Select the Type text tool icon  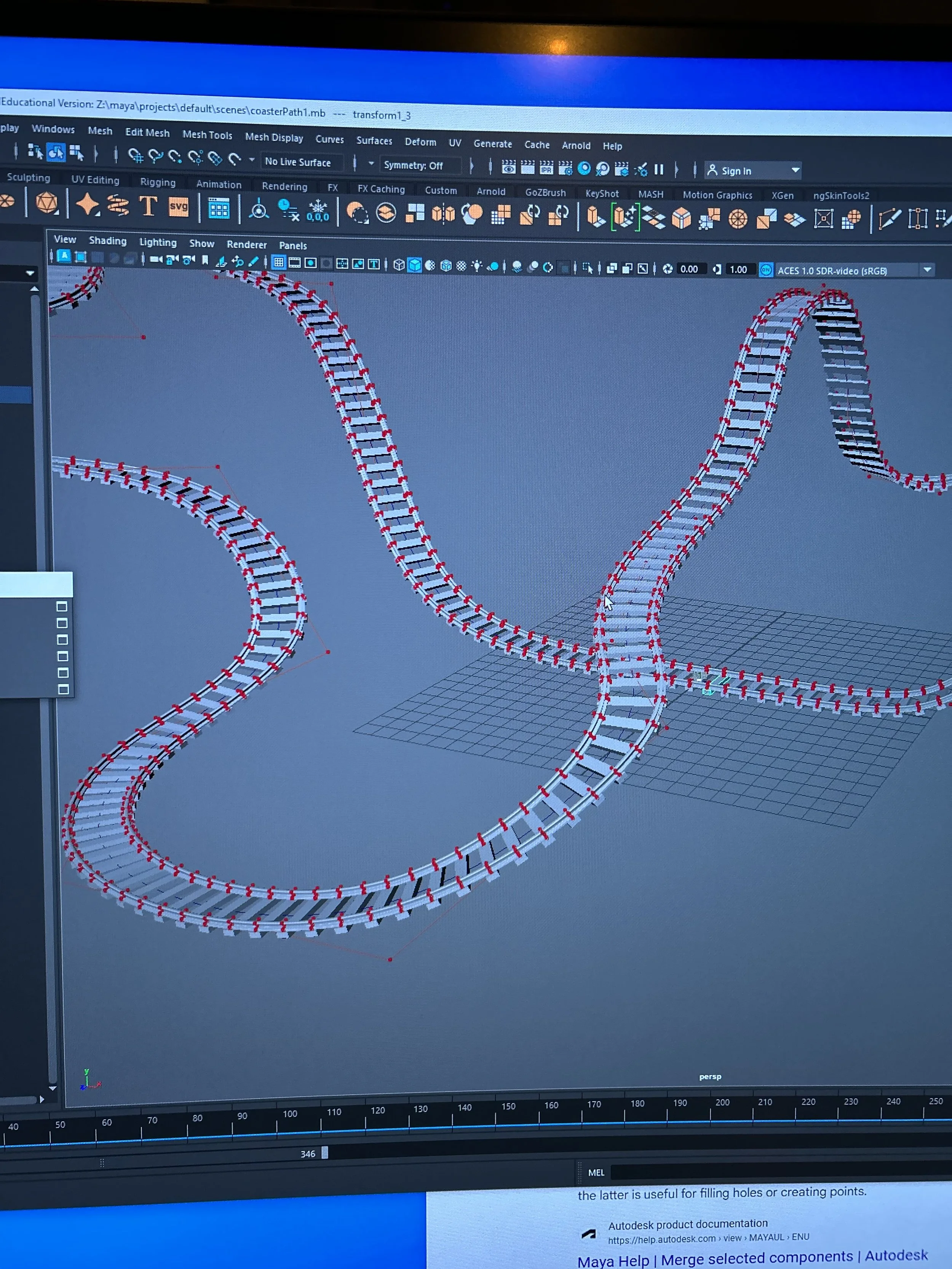click(148, 206)
